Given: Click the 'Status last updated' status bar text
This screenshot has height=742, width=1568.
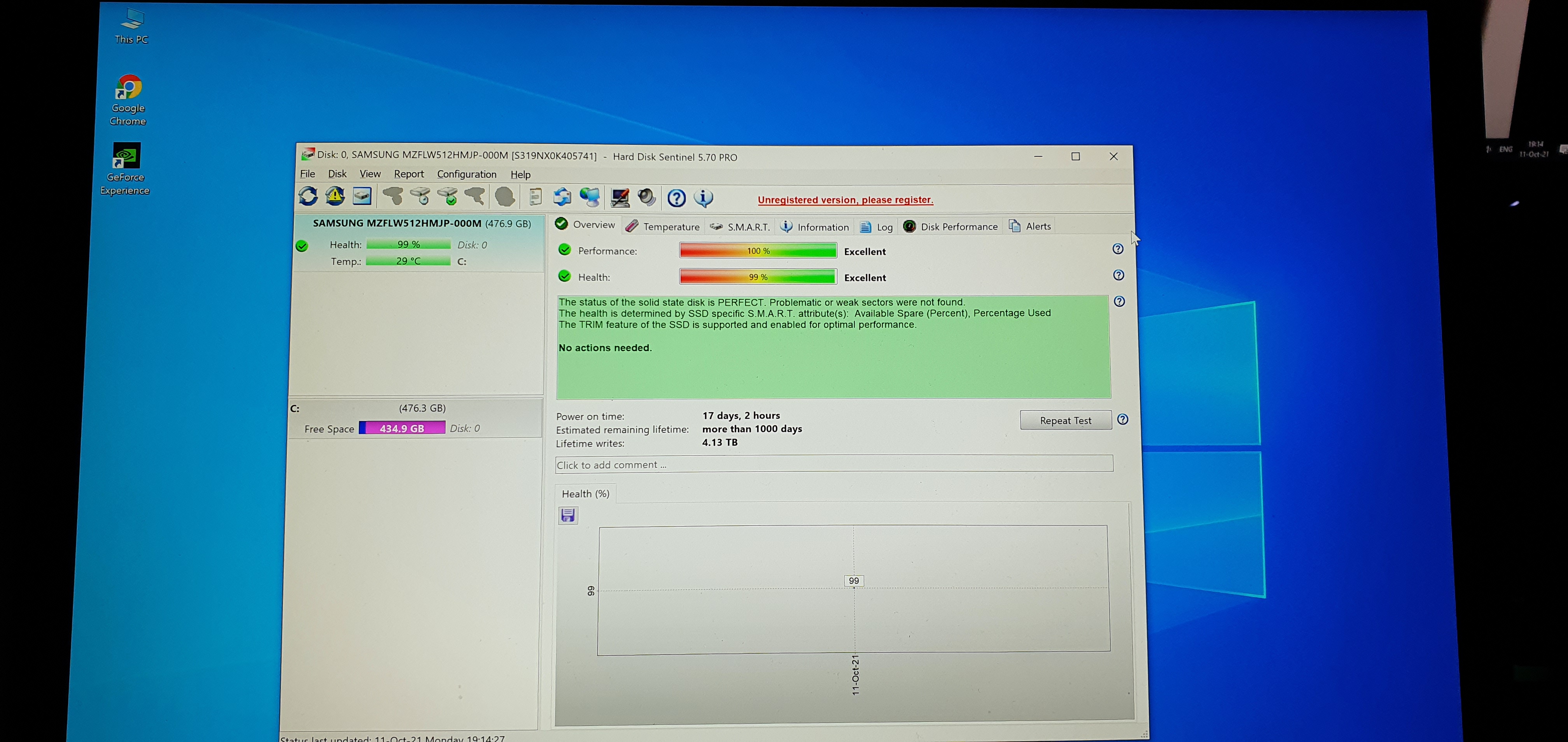Looking at the screenshot, I should tap(393, 738).
